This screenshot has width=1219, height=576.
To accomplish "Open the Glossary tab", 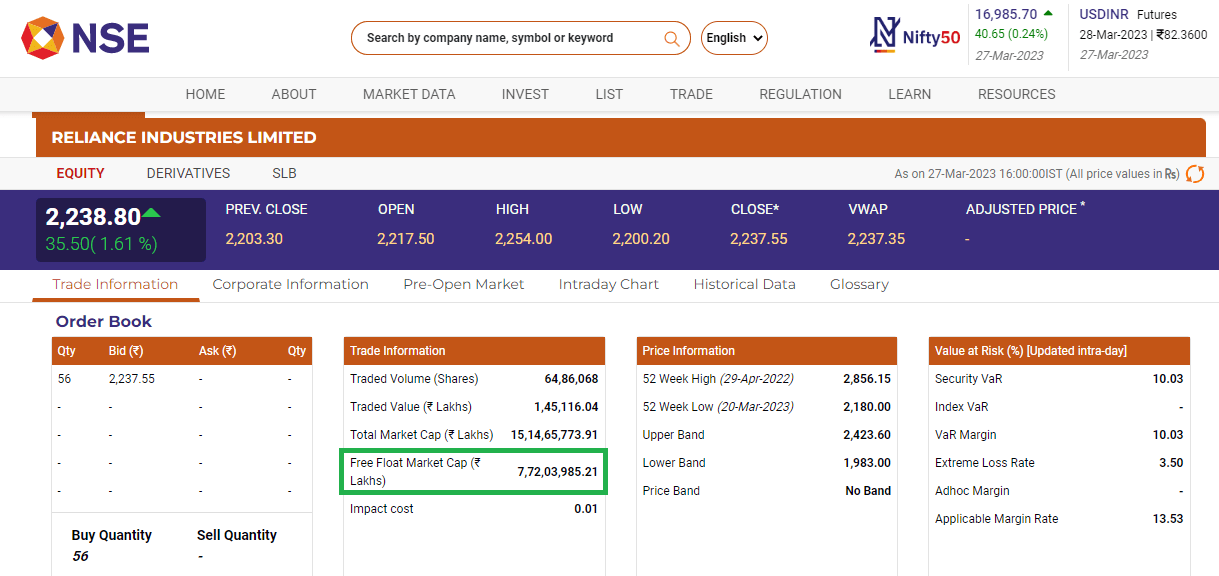I will pos(859,284).
